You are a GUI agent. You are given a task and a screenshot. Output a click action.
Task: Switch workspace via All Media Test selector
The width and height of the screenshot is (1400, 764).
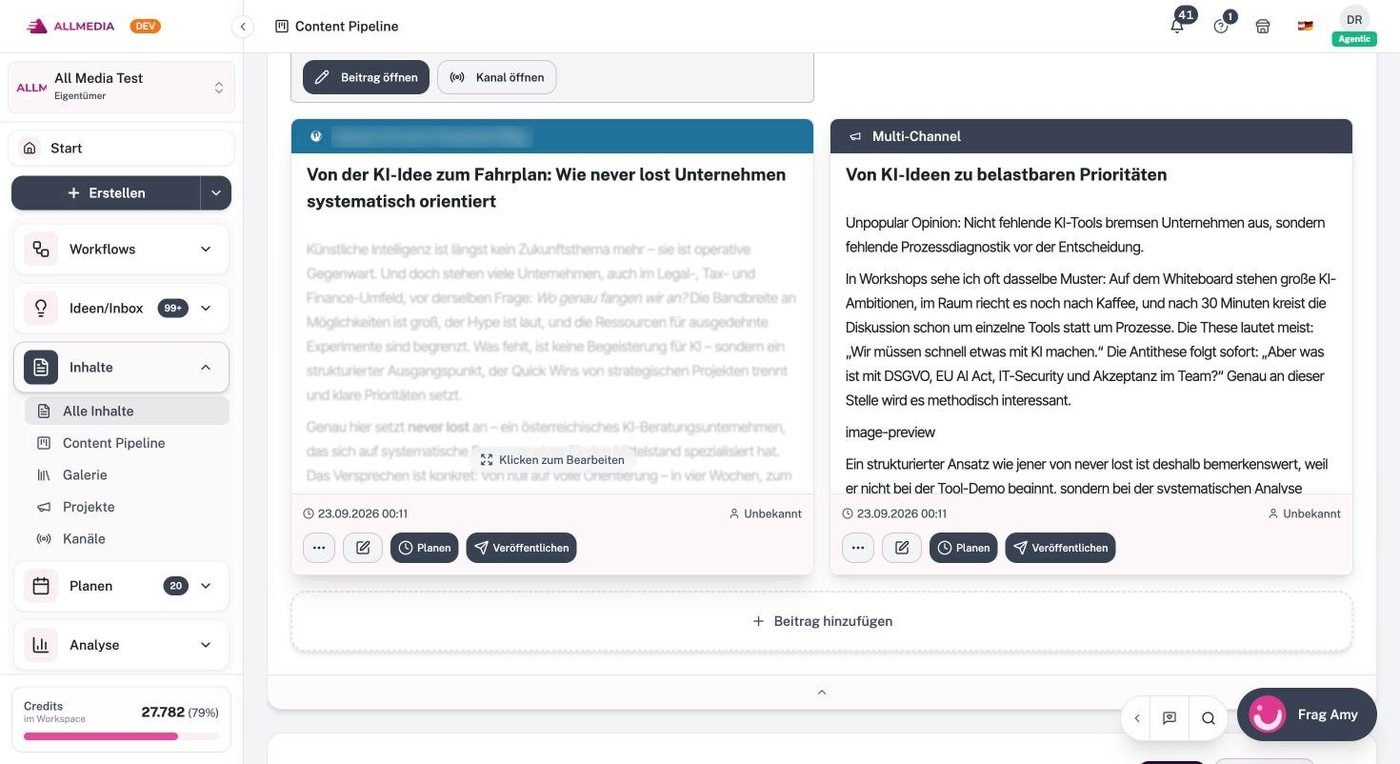121,87
